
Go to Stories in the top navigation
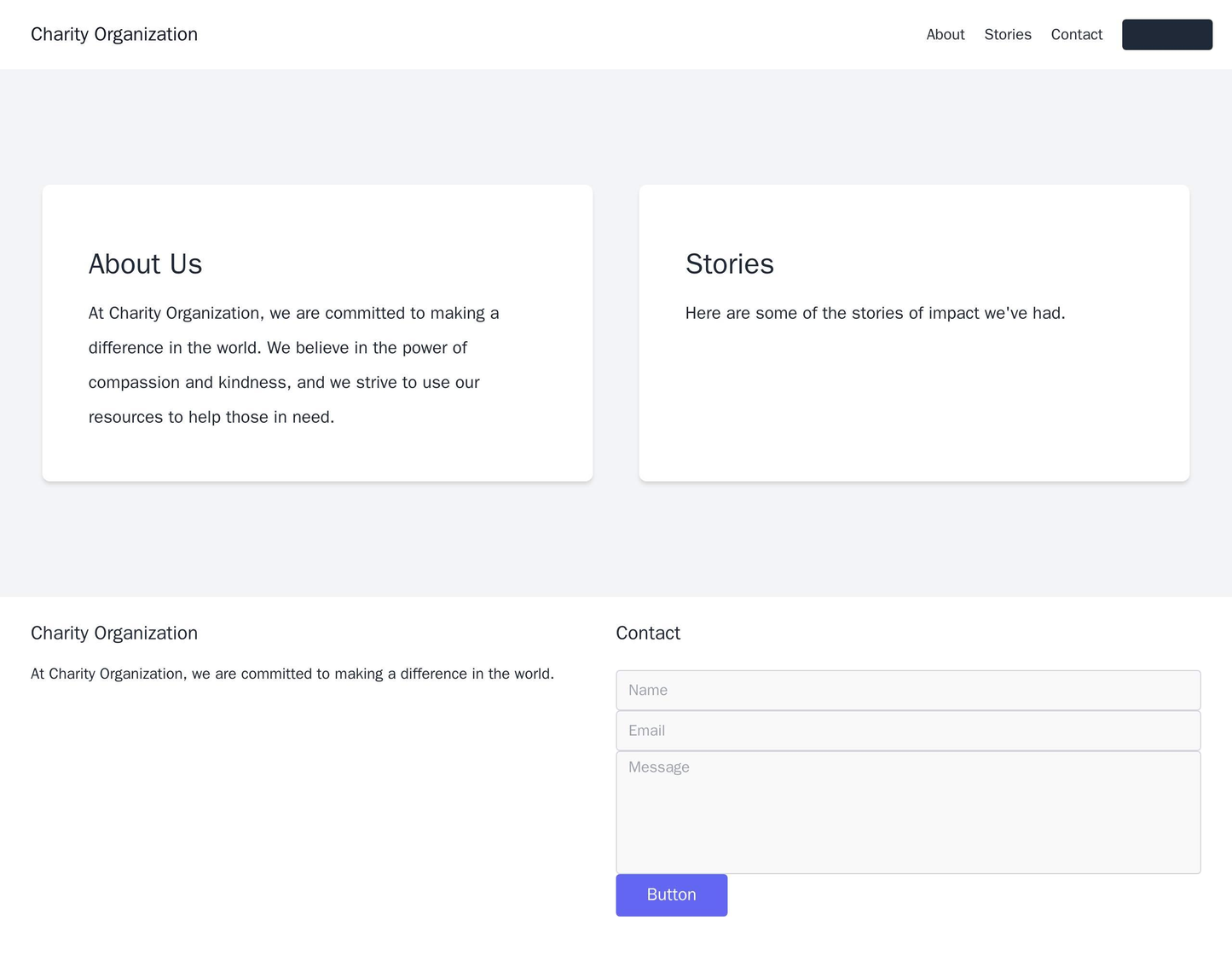(x=1007, y=34)
